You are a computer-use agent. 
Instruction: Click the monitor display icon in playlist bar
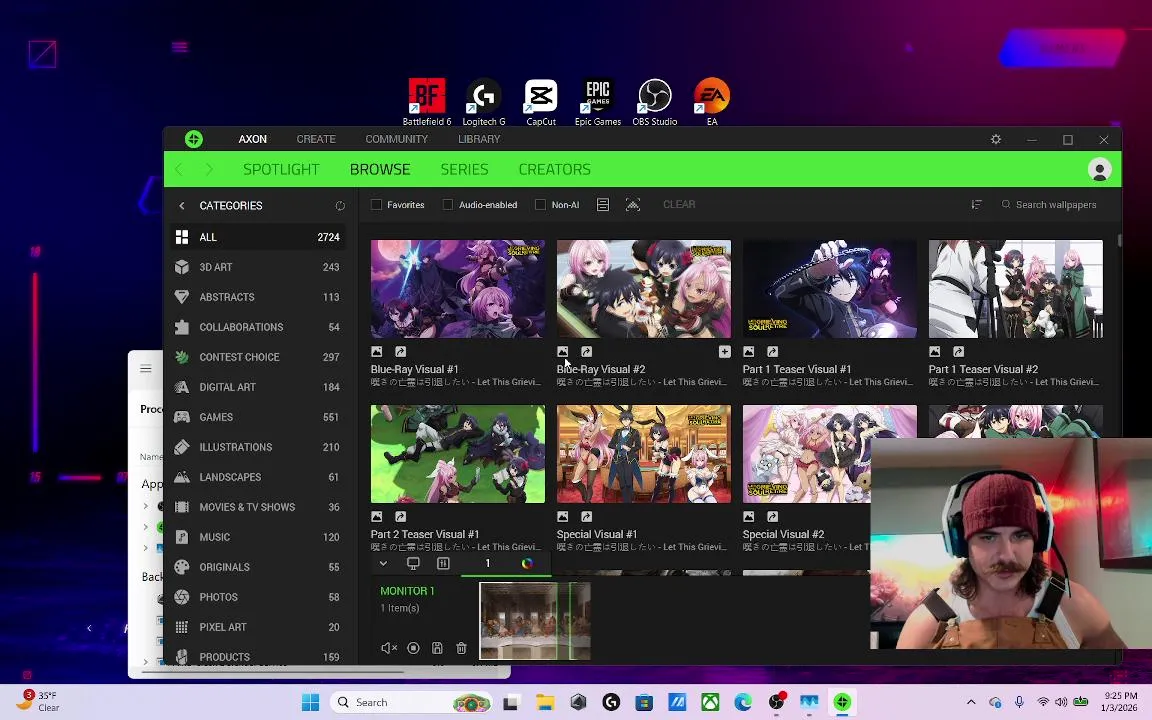413,564
